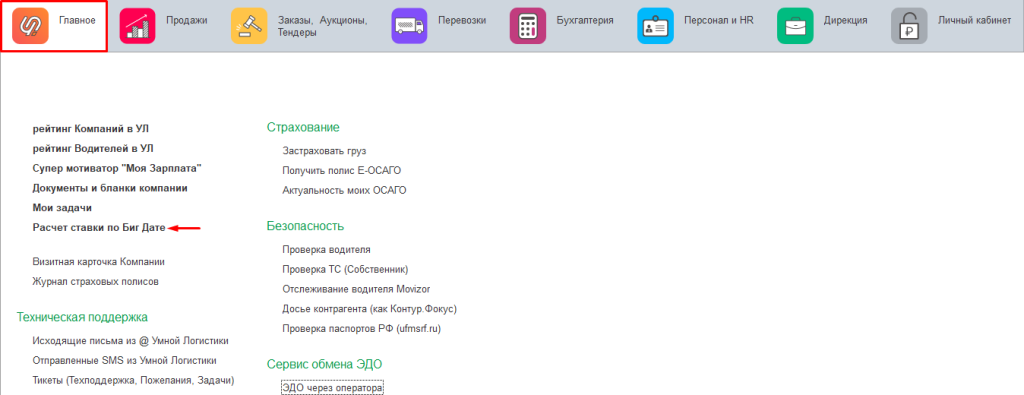
Task: Click the Продажи chart icon
Action: tap(137, 26)
